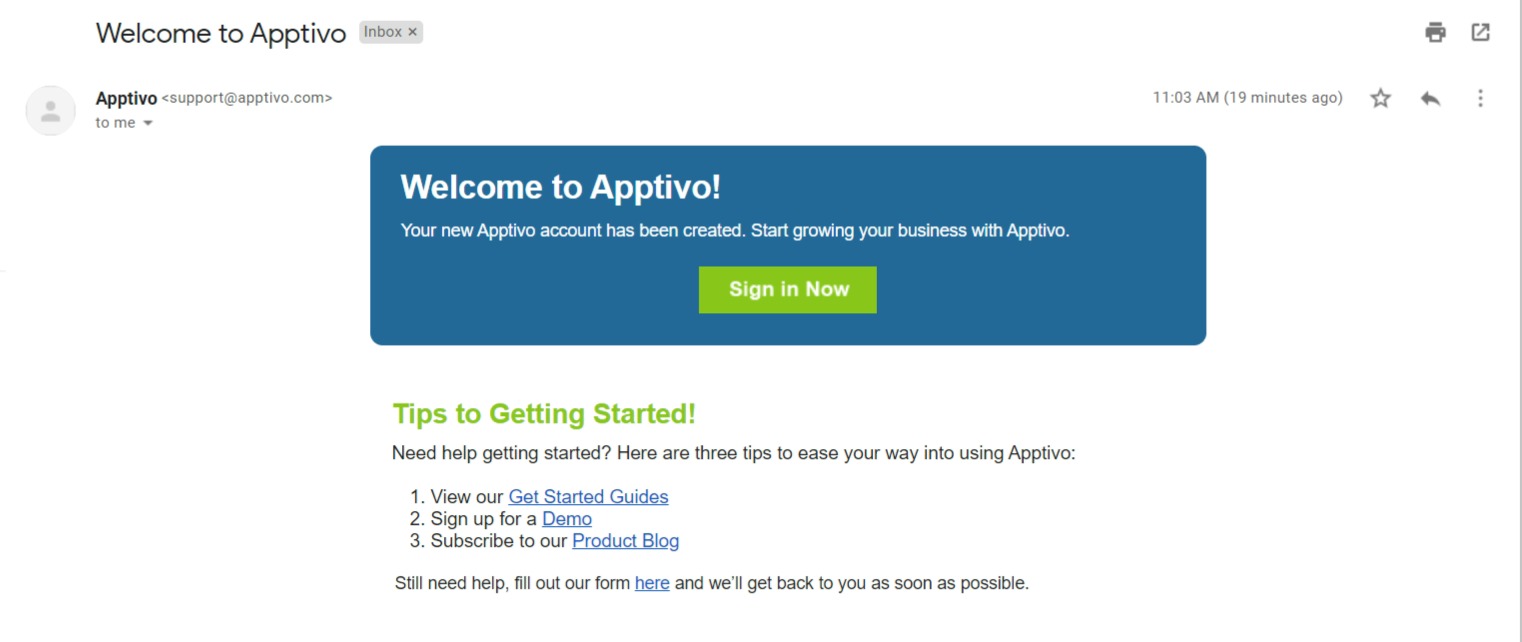Click the 'Tips to Getting Started!' heading
Screen dimensions: 1522x642
[544, 413]
